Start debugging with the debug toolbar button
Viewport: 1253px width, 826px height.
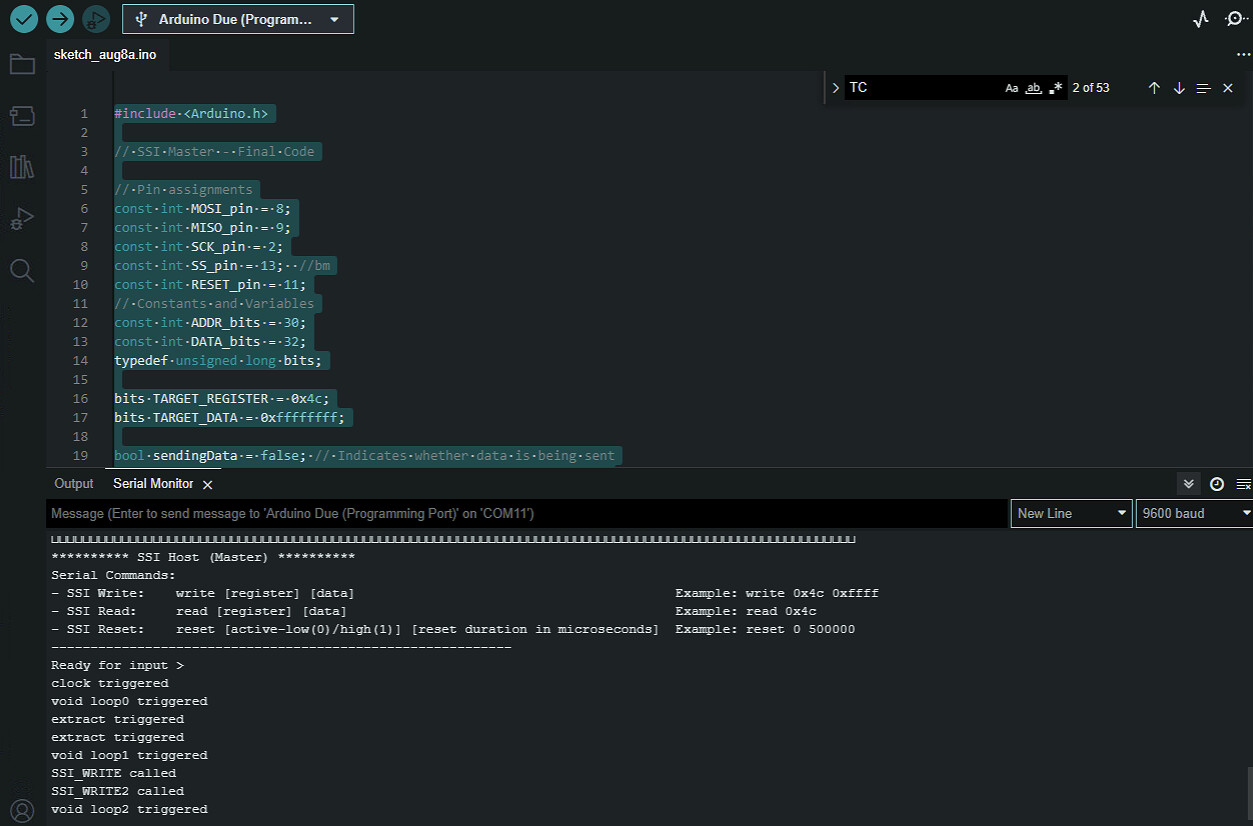[95, 18]
